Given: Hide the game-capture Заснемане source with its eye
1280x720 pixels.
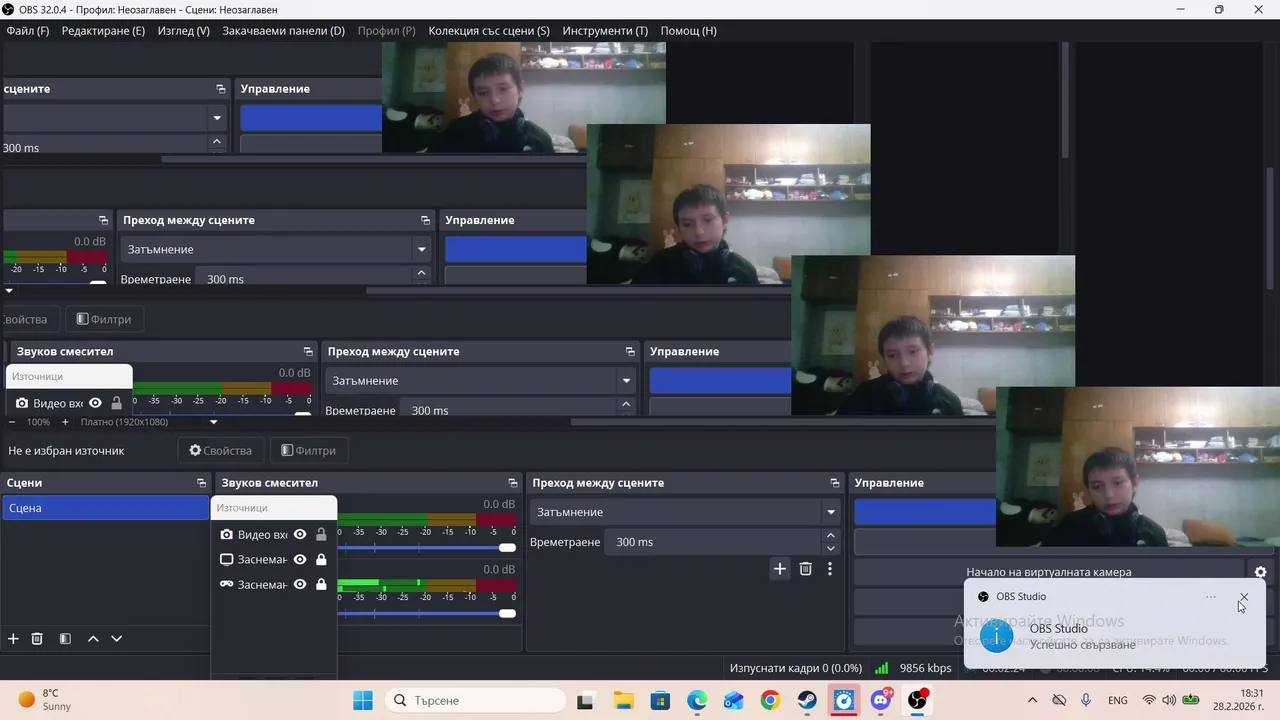Looking at the screenshot, I should [300, 585].
